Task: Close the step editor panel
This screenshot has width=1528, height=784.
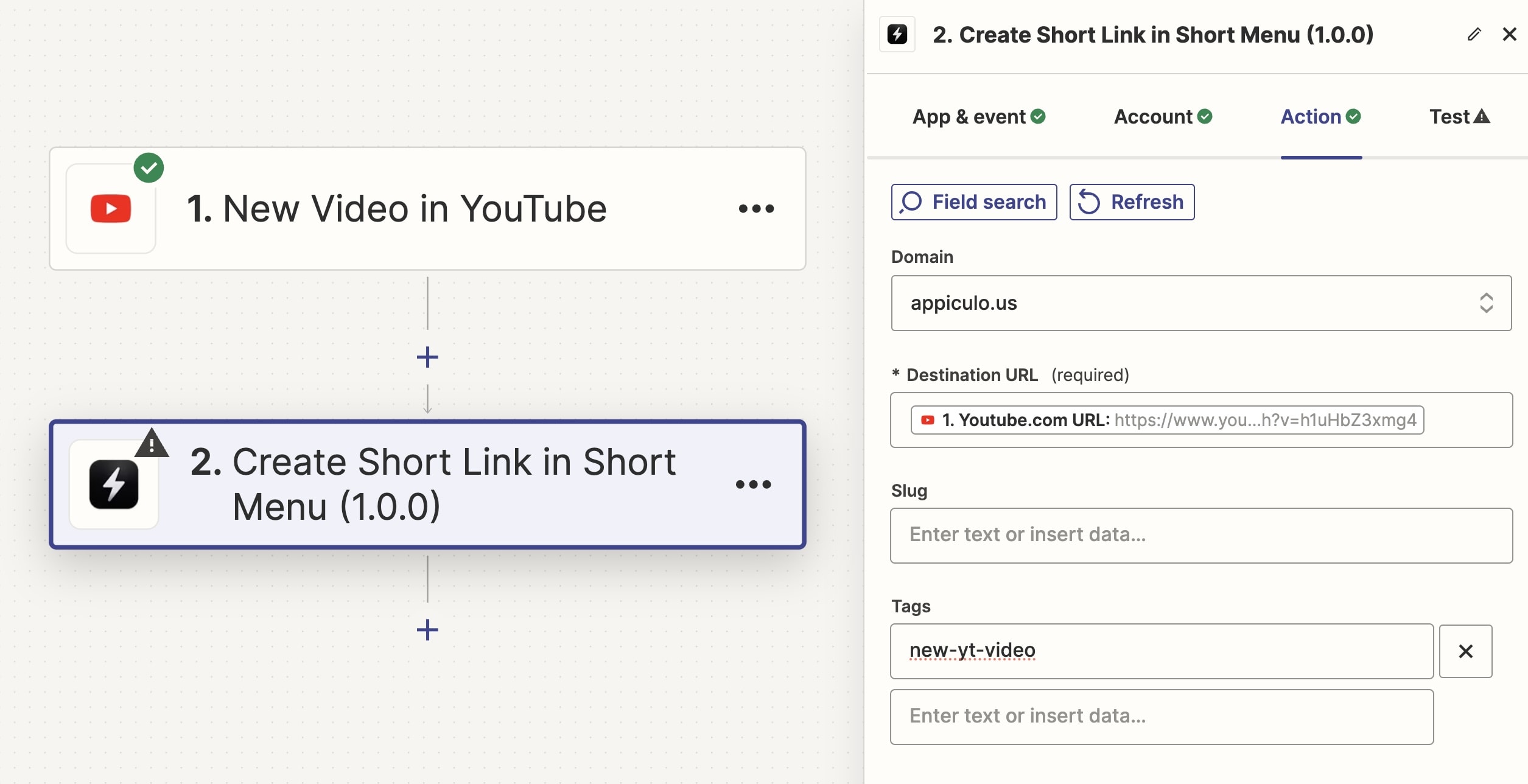Action: point(1509,34)
